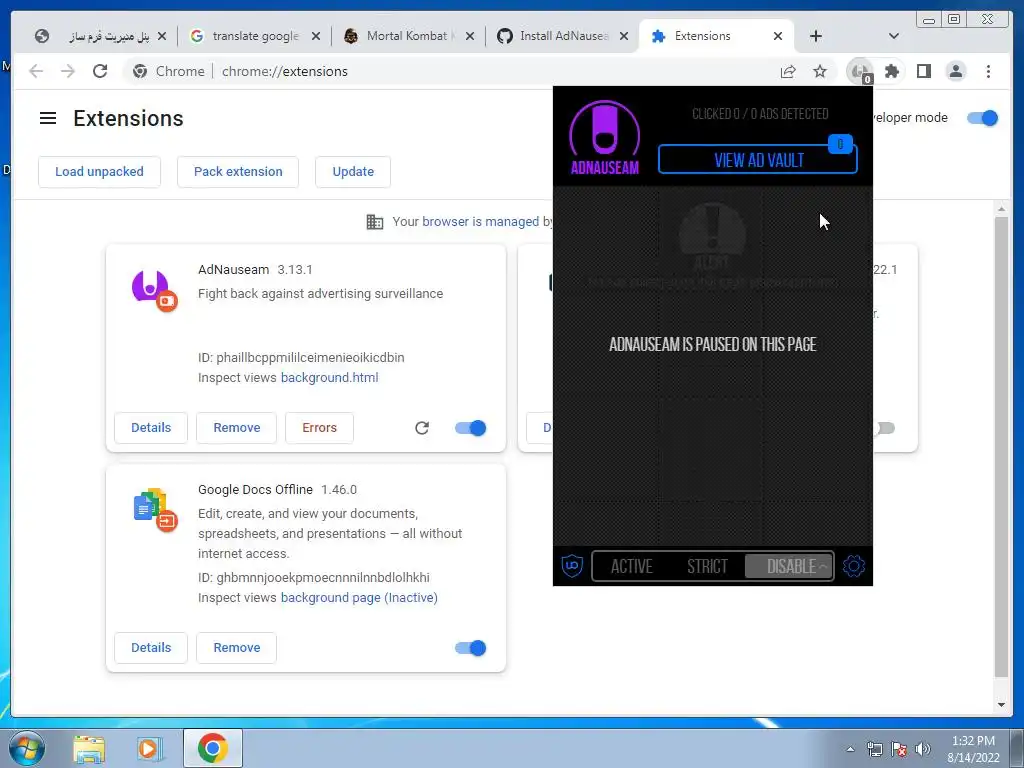Click the taskbar clock showing 1:32 PM
Image resolution: width=1024 pixels, height=768 pixels.
point(973,749)
